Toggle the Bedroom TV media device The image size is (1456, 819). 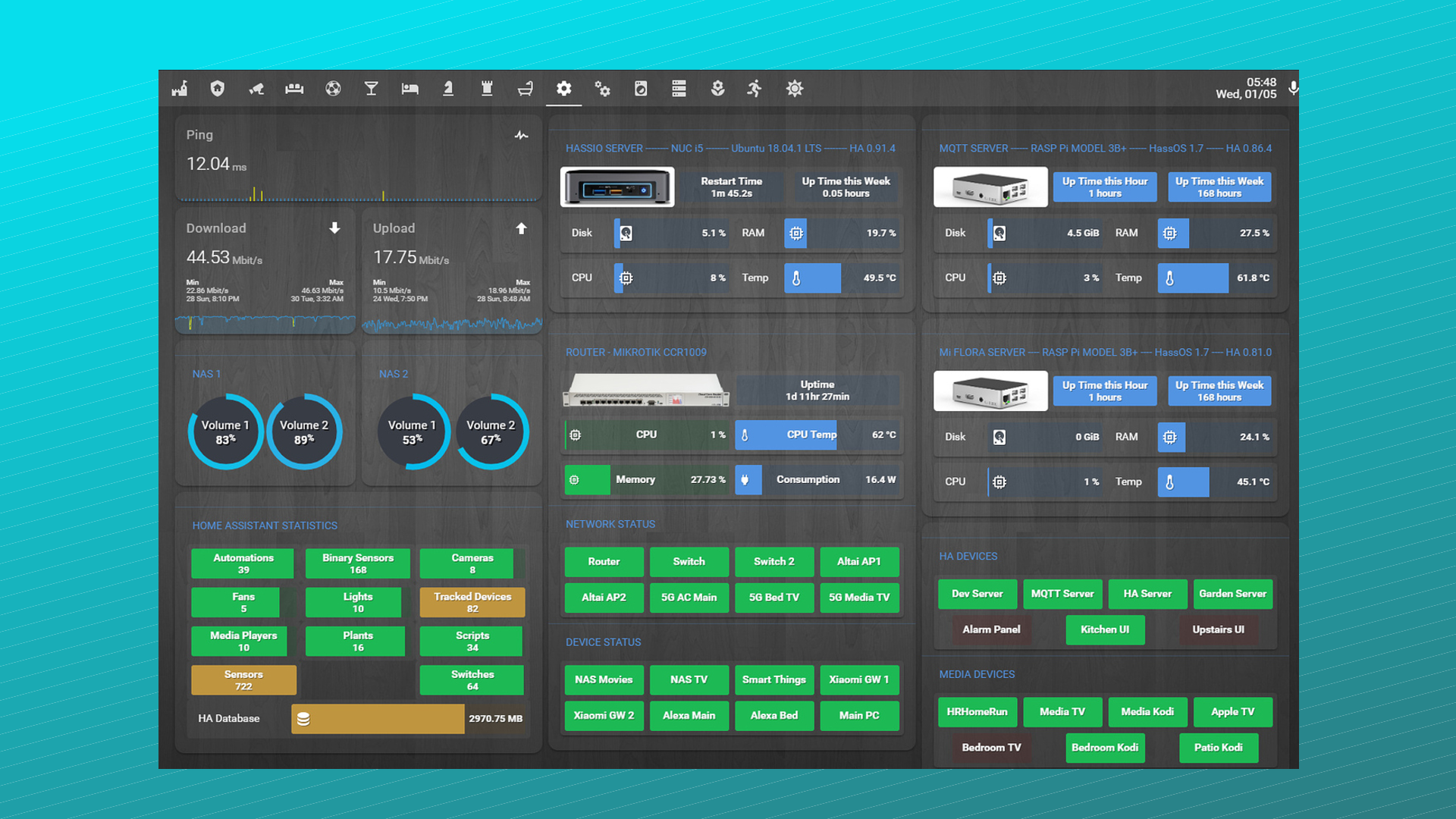point(991,748)
